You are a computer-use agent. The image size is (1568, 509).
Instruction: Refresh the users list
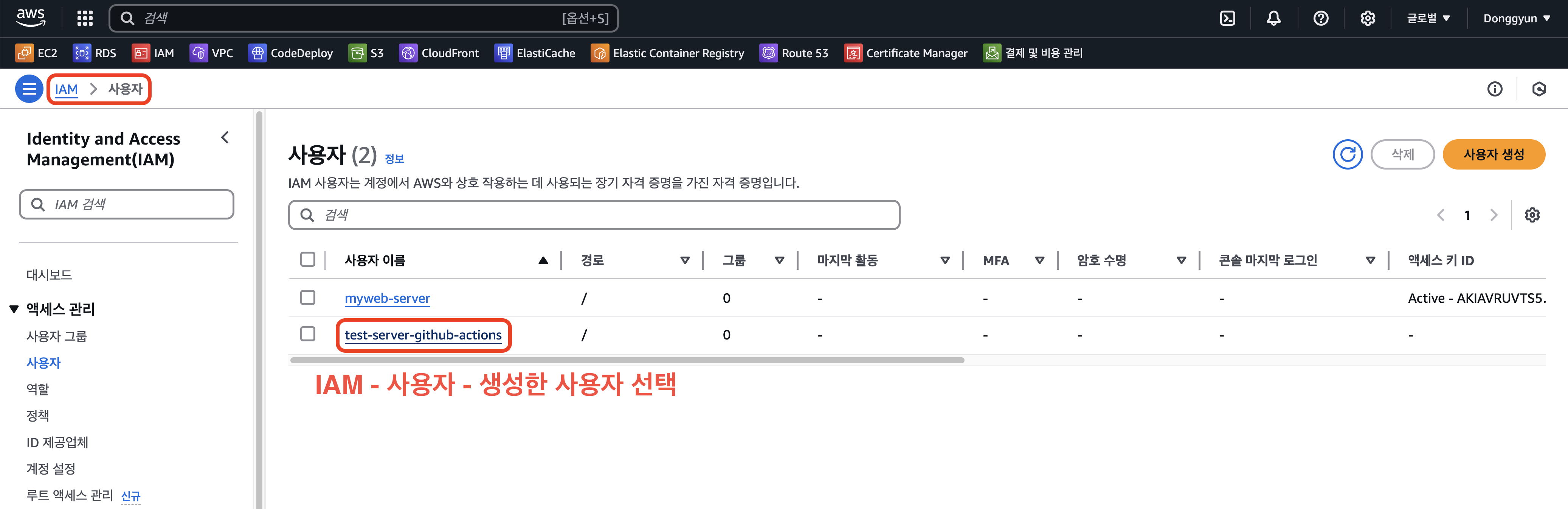pos(1347,154)
